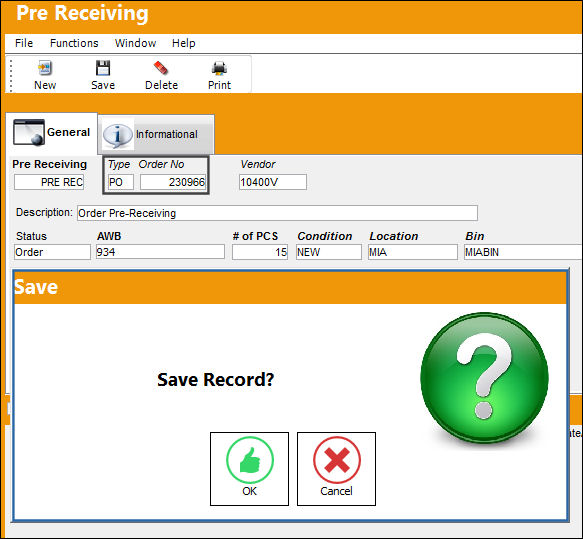The height and width of the screenshot is (539, 583).
Task: Click the Pre Receiving field PRE REC
Action: [49, 182]
